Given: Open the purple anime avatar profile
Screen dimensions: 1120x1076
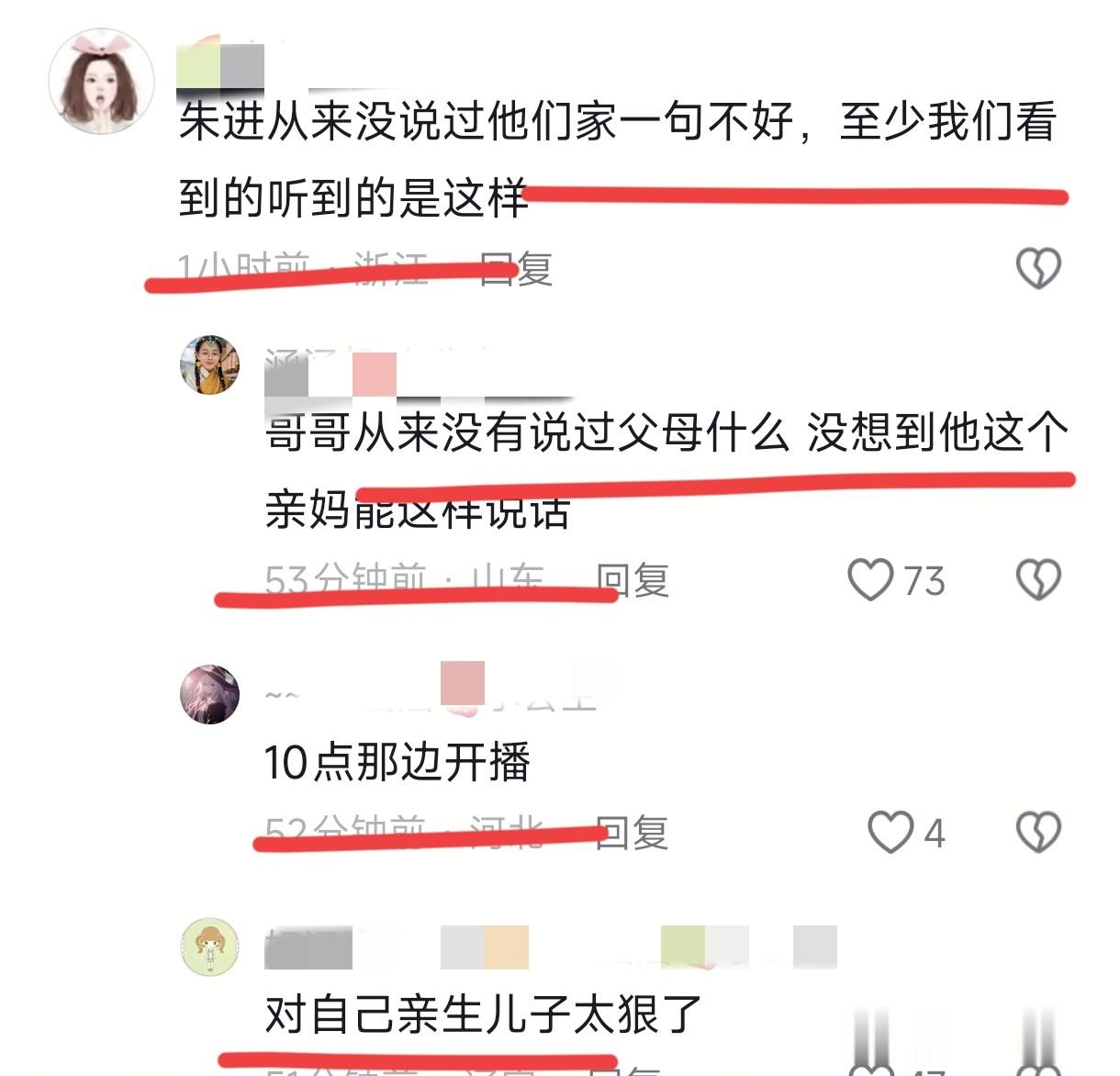Looking at the screenshot, I should pyautogui.click(x=209, y=694).
